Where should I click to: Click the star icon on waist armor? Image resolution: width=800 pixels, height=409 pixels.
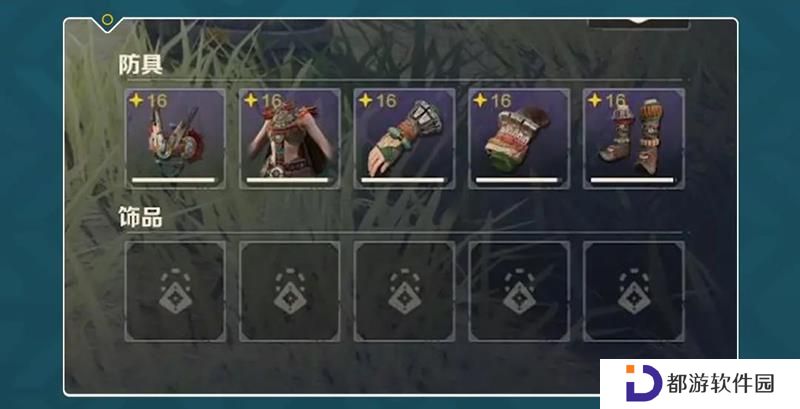click(x=480, y=100)
